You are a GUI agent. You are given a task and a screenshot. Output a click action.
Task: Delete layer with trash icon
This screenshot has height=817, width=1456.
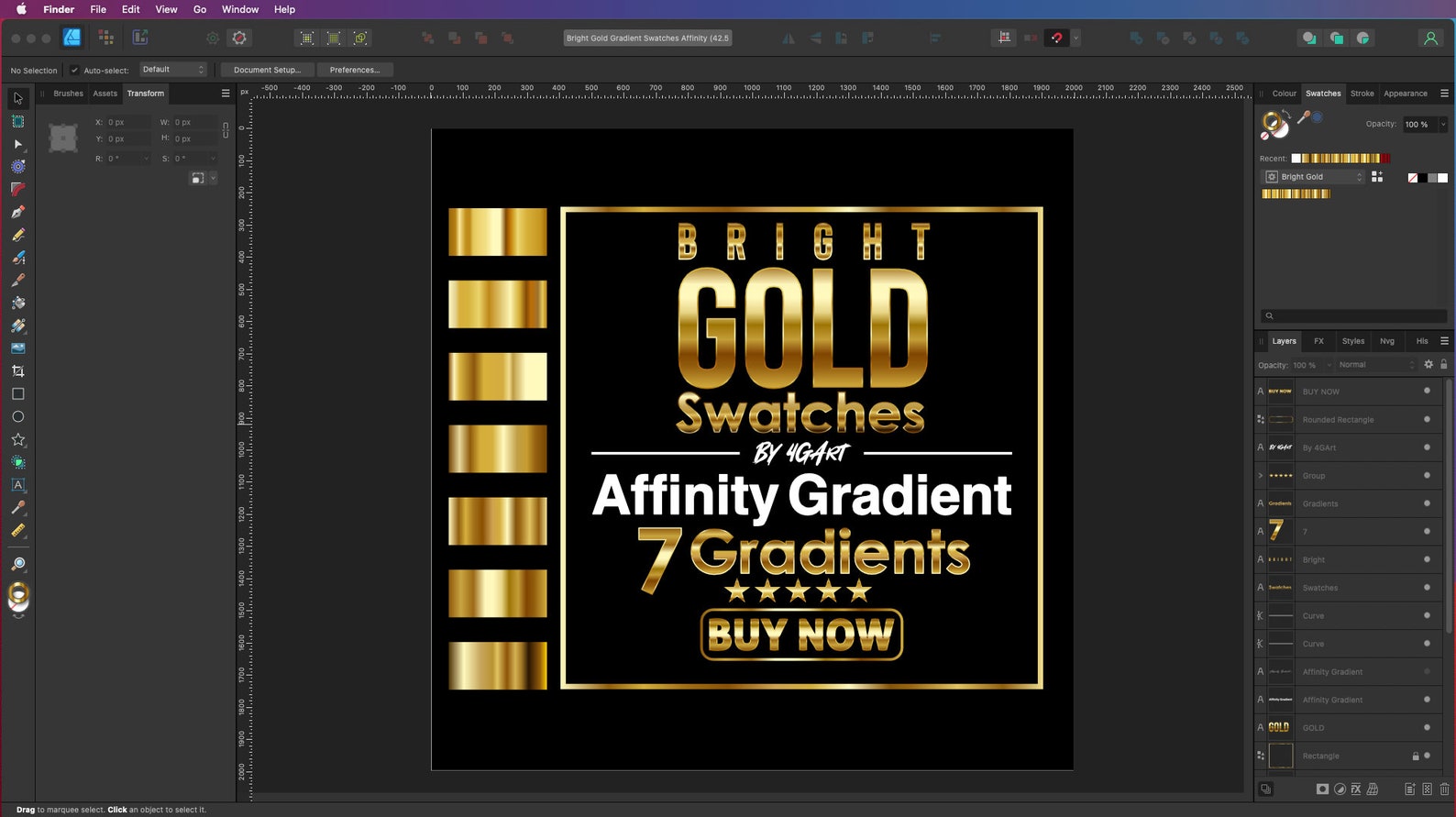click(x=1444, y=789)
